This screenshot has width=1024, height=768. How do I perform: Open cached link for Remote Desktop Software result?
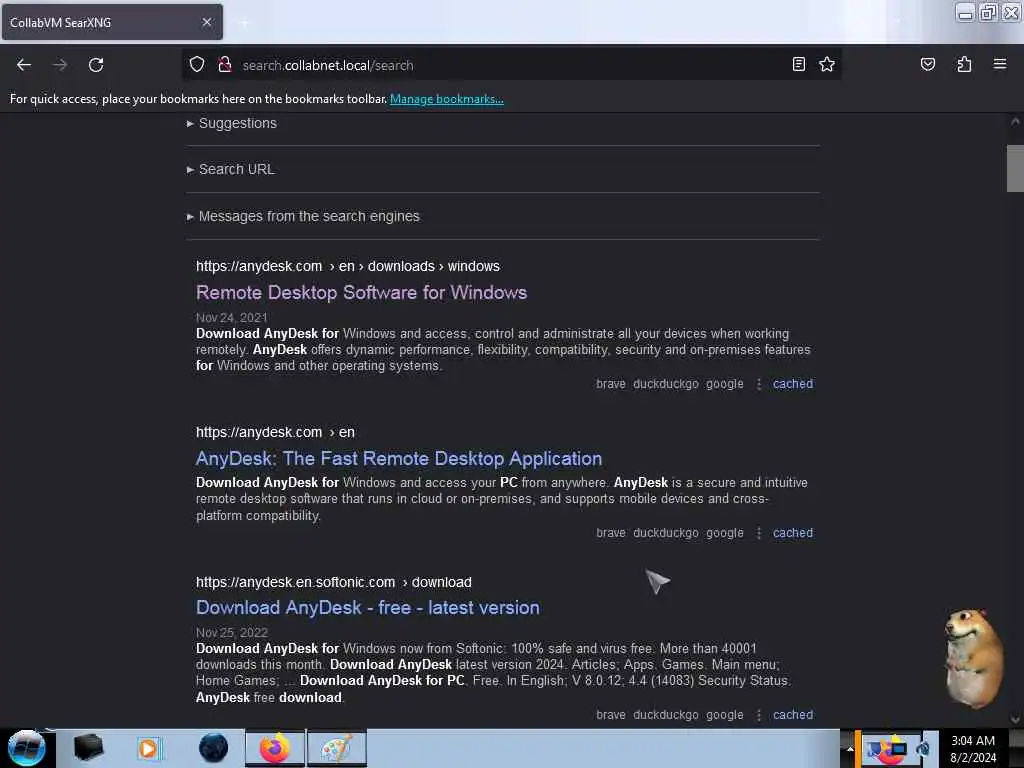pyautogui.click(x=793, y=384)
